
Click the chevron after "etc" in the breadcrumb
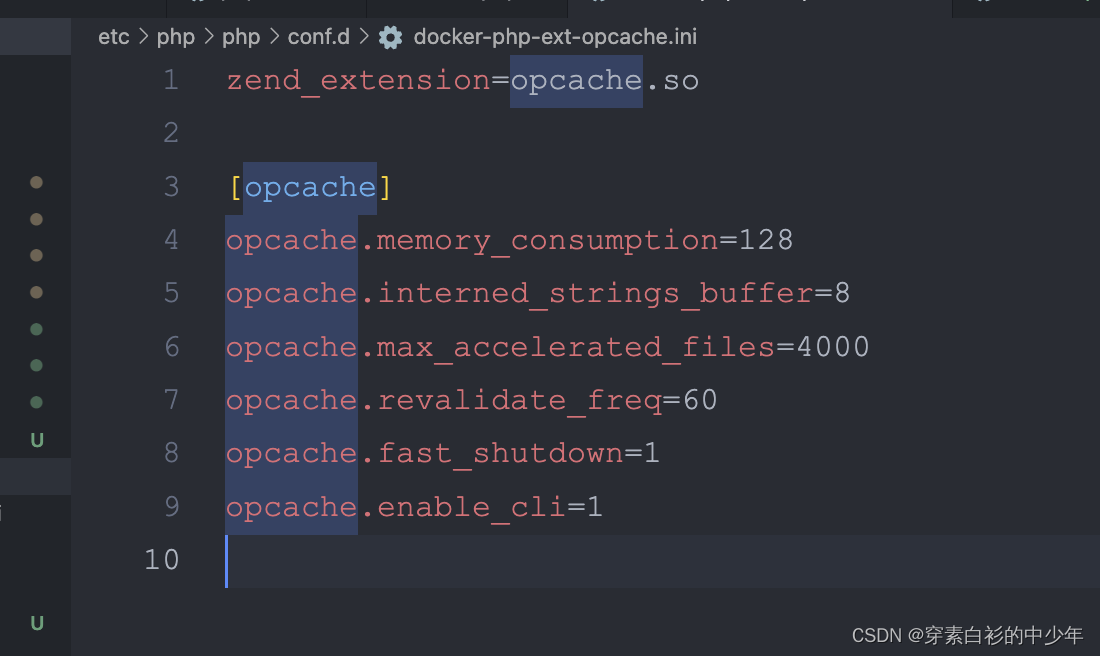(x=143, y=36)
